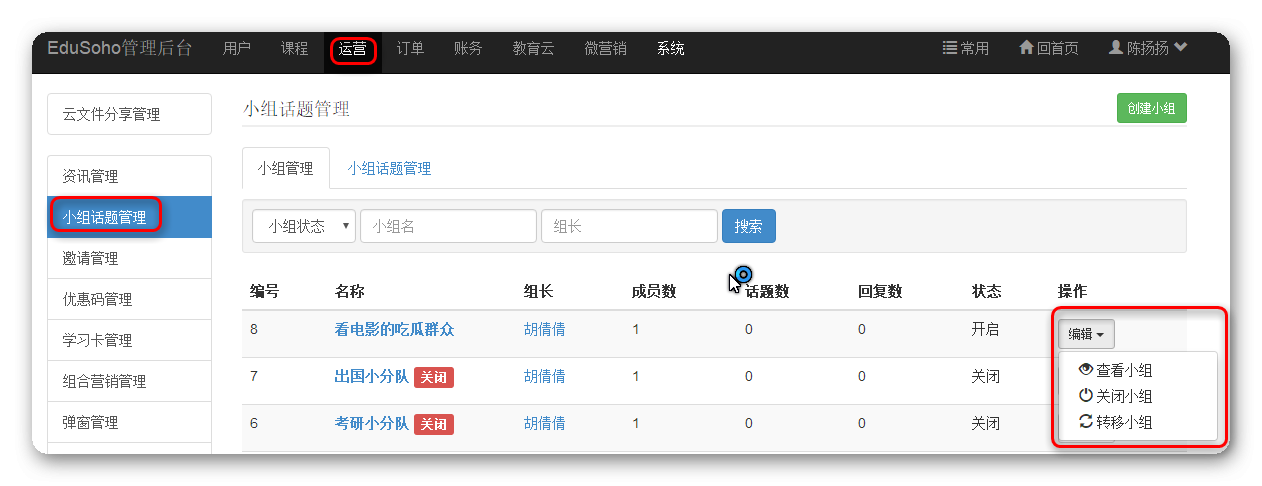The width and height of the screenshot is (1262, 486).
Task: Switch to the 小组话题管理 tab
Action: (x=389, y=169)
